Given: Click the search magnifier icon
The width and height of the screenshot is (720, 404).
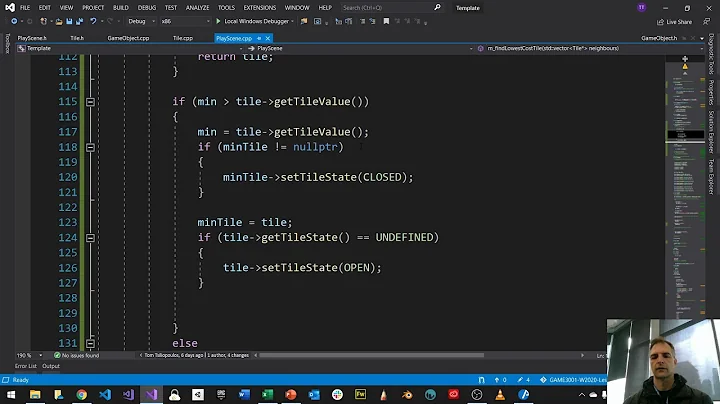Looking at the screenshot, I should click(437, 7).
